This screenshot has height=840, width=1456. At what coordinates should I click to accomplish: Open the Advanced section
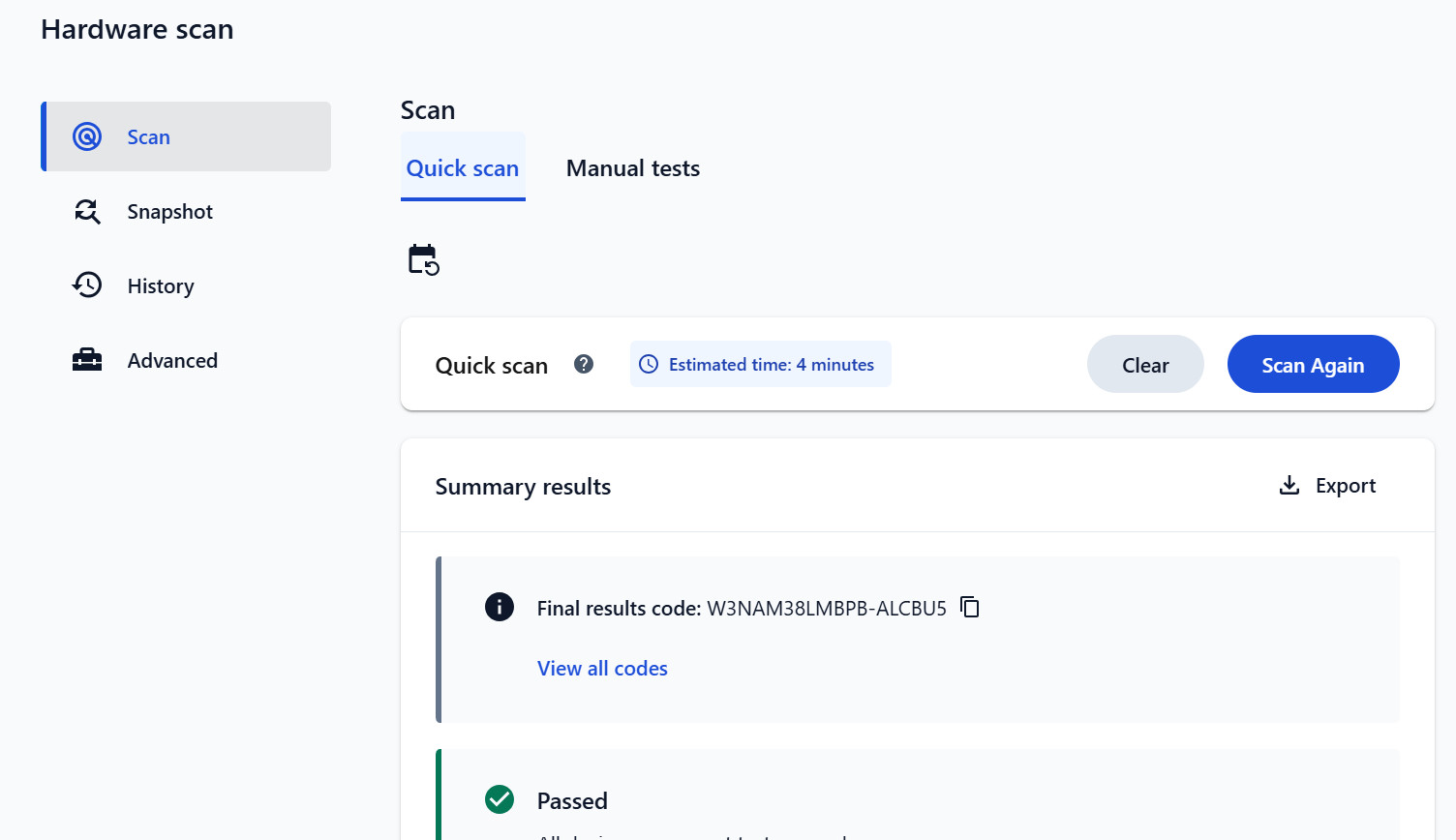coord(172,361)
